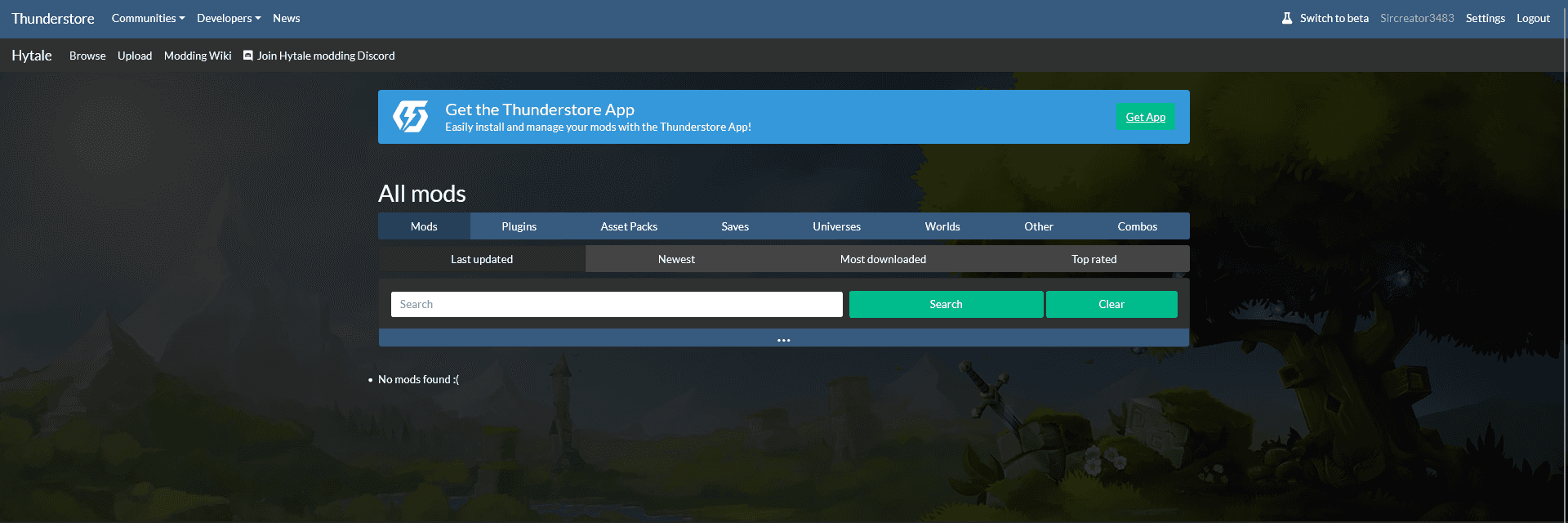1568x523 pixels.
Task: Select the Asset Packs tab
Action: tap(629, 226)
